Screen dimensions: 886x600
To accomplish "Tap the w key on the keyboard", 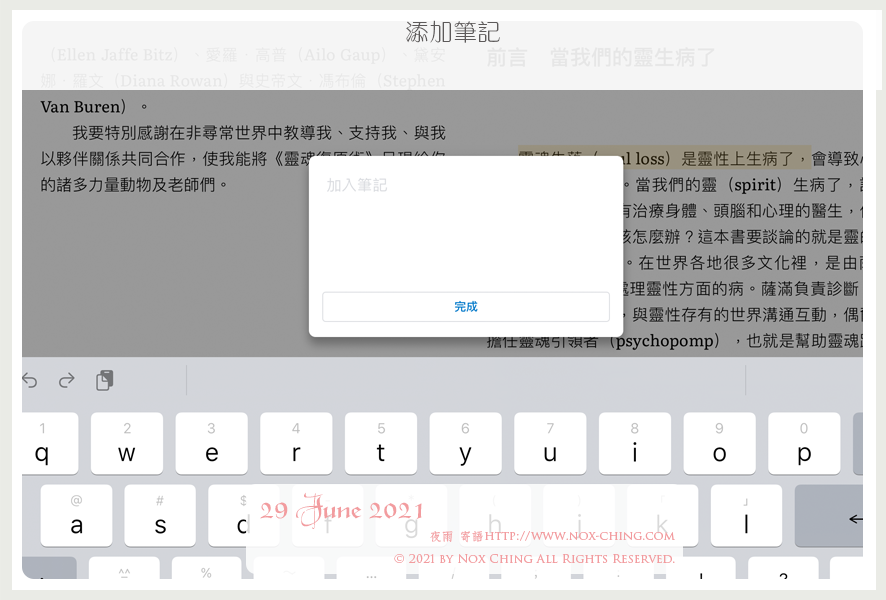I will pyautogui.click(x=127, y=444).
